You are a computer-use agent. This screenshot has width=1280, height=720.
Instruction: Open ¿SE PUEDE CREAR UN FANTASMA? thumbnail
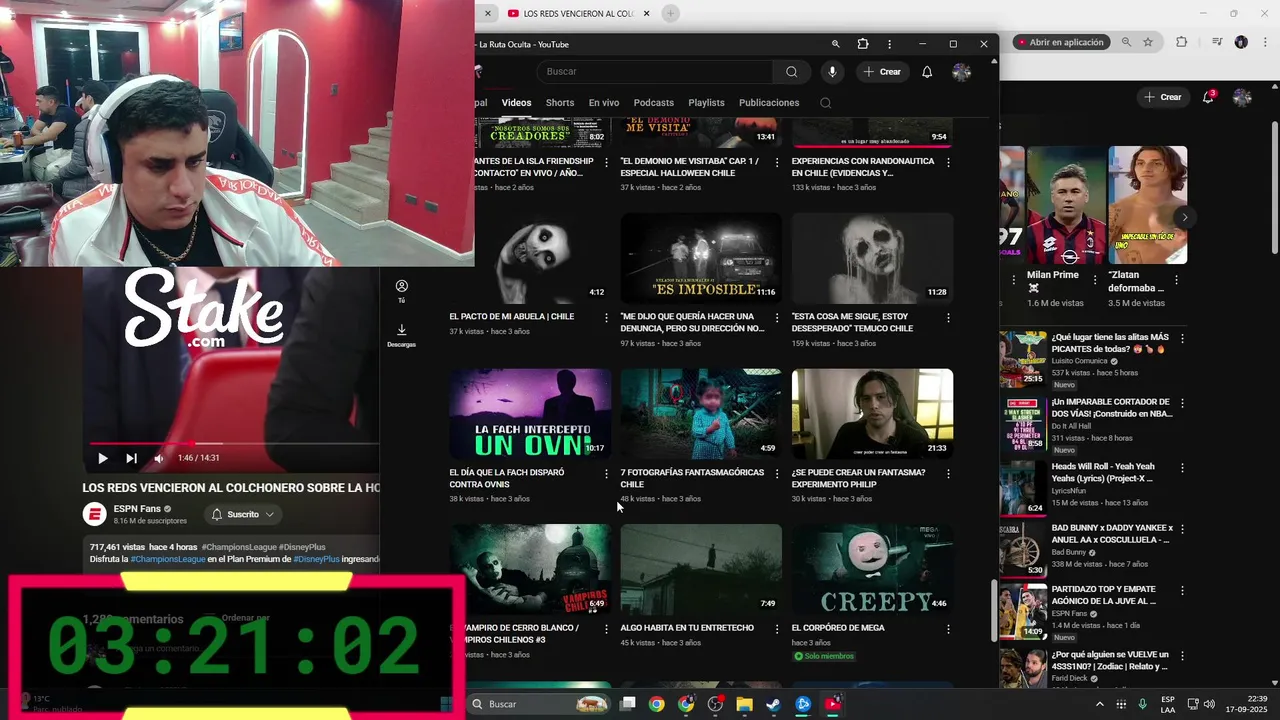coord(872,414)
